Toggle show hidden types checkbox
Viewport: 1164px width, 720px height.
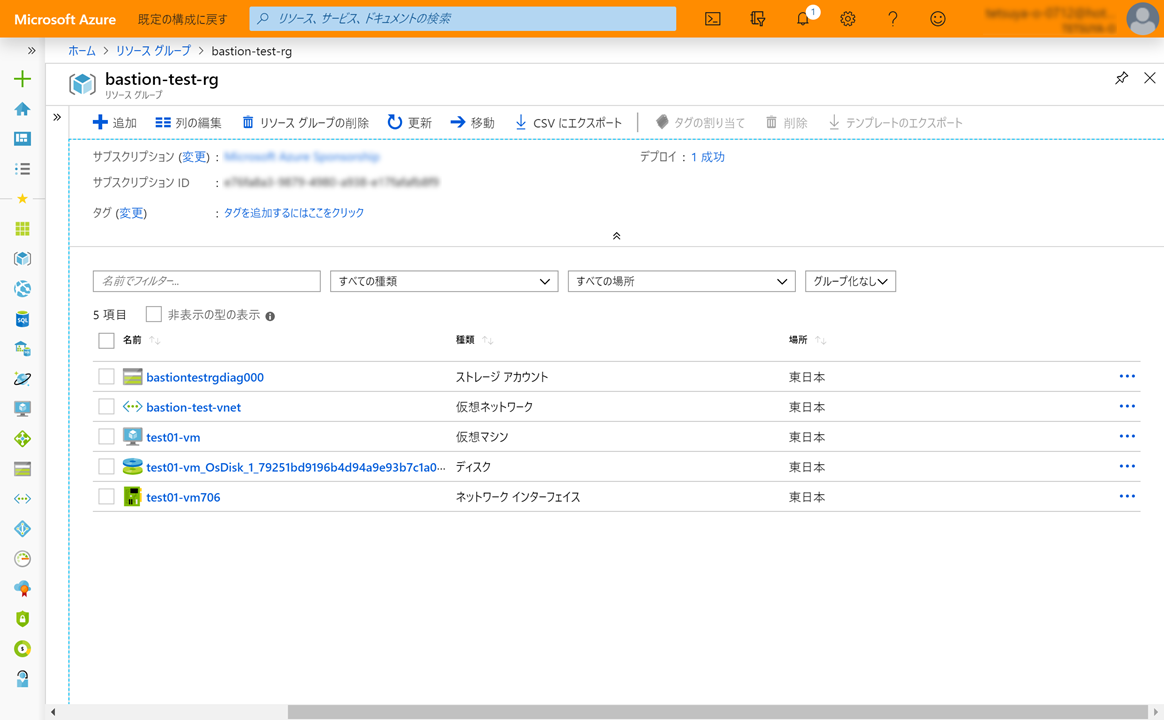point(154,314)
